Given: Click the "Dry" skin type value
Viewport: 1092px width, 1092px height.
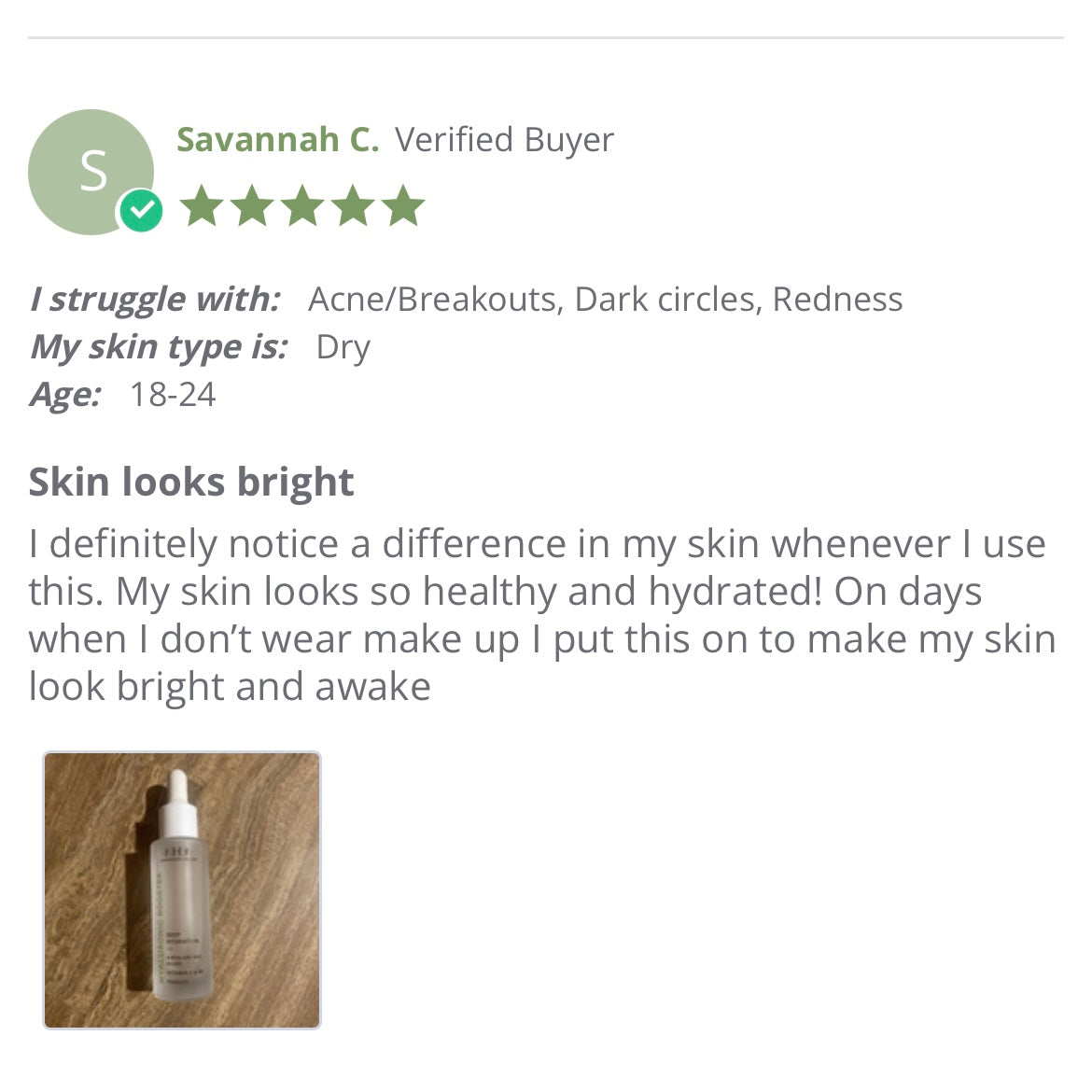Looking at the screenshot, I should click(343, 347).
